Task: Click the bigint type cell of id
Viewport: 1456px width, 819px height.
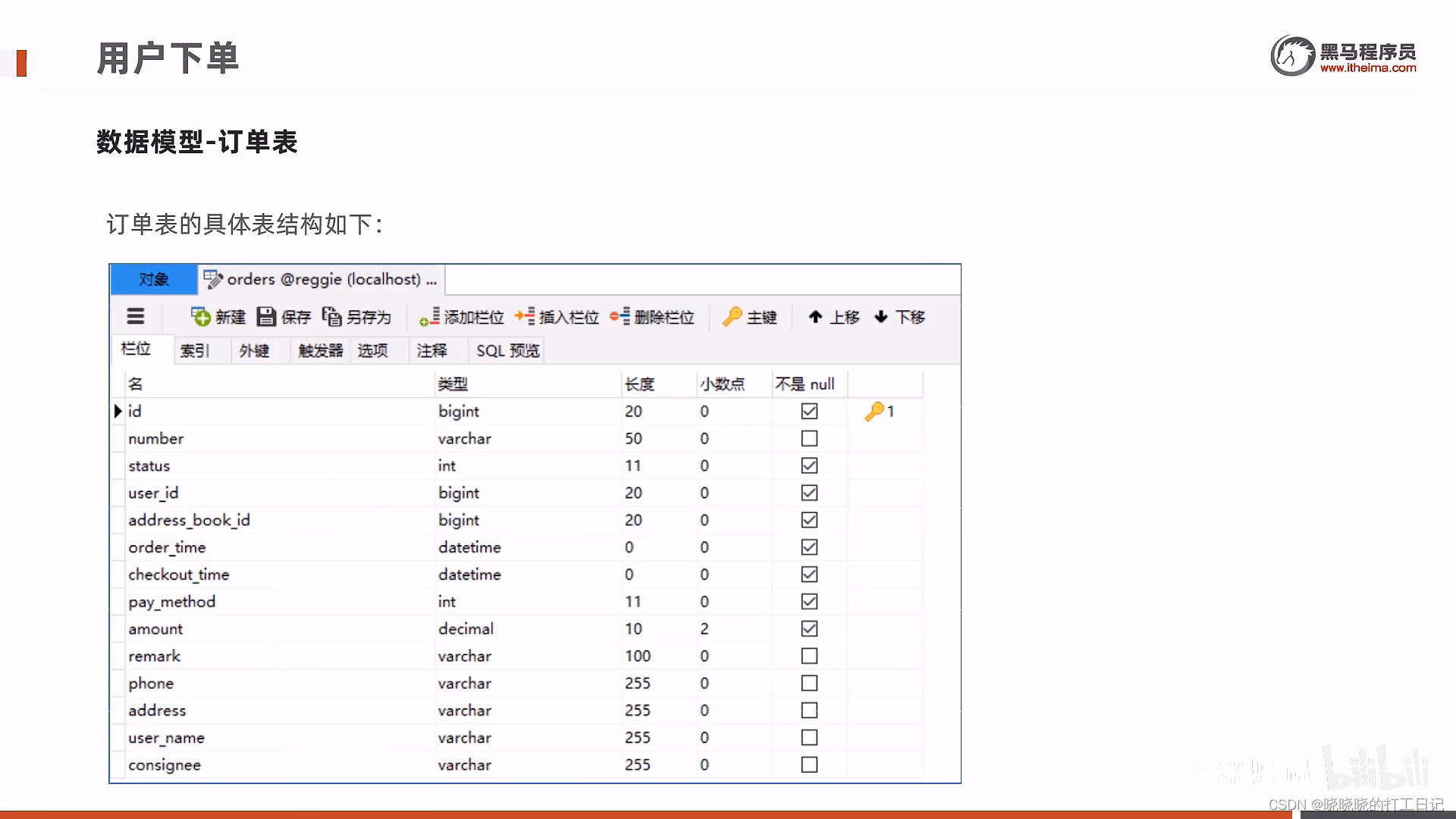Action: (x=528, y=411)
